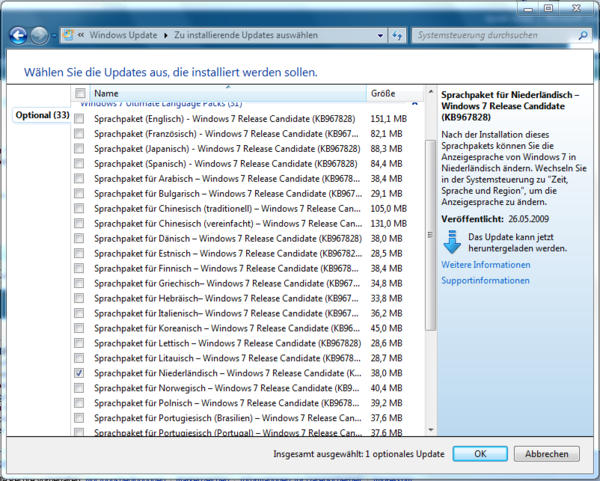600x481 pixels.
Task: Check the Sprachpaket für Polnisch checkbox
Action: 79,403
